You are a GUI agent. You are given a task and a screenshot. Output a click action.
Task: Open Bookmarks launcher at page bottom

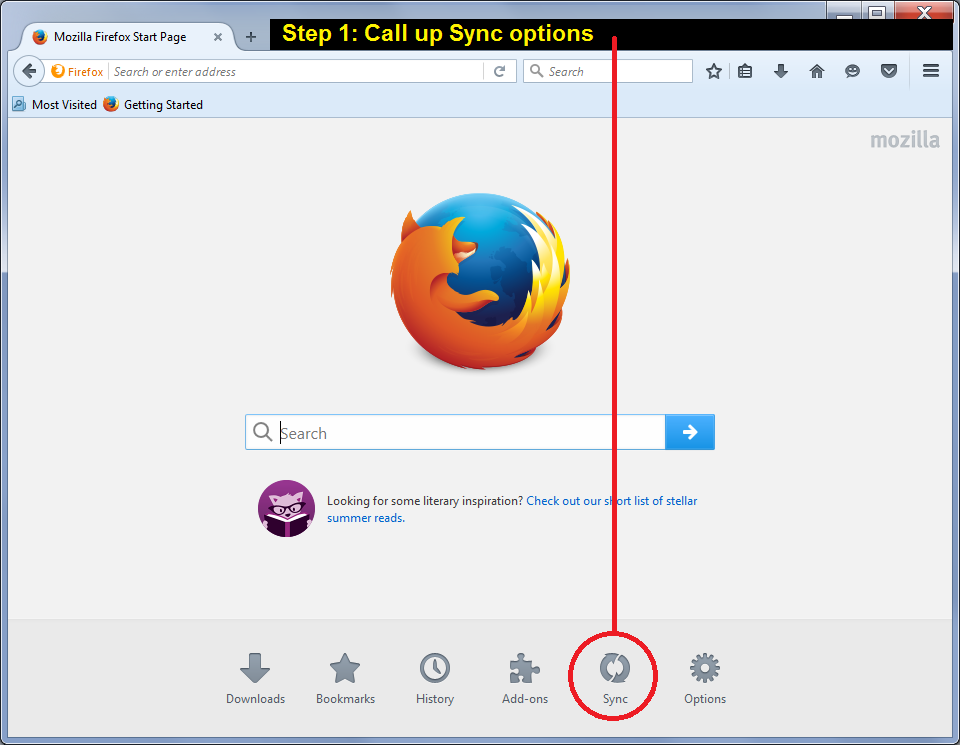click(x=345, y=679)
